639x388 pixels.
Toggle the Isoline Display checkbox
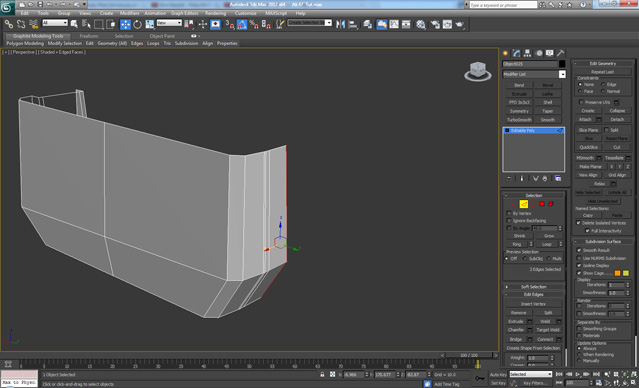tap(579, 265)
